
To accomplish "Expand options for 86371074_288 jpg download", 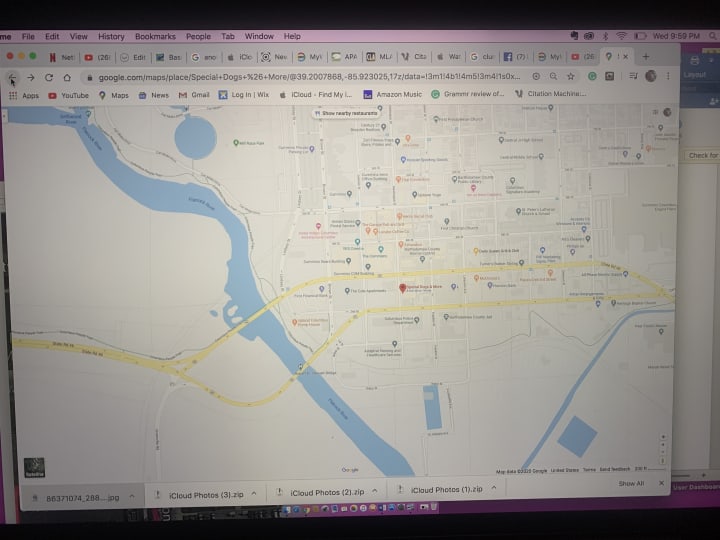I will (x=132, y=497).
